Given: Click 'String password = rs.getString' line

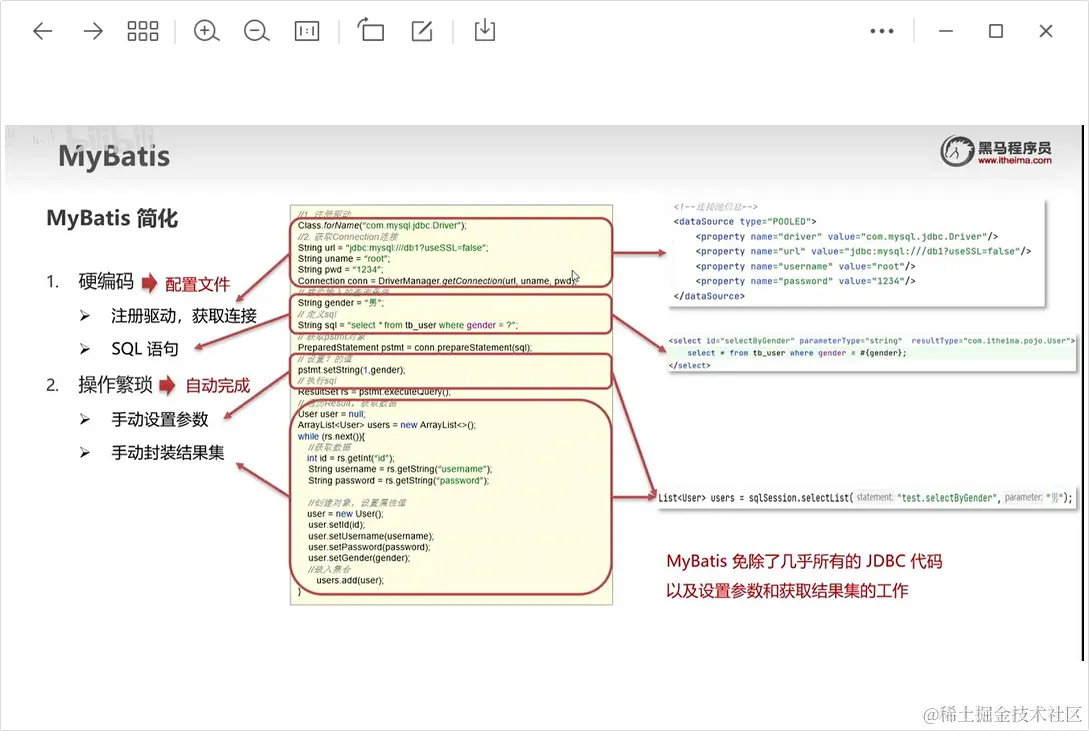Looking at the screenshot, I should 399,480.
